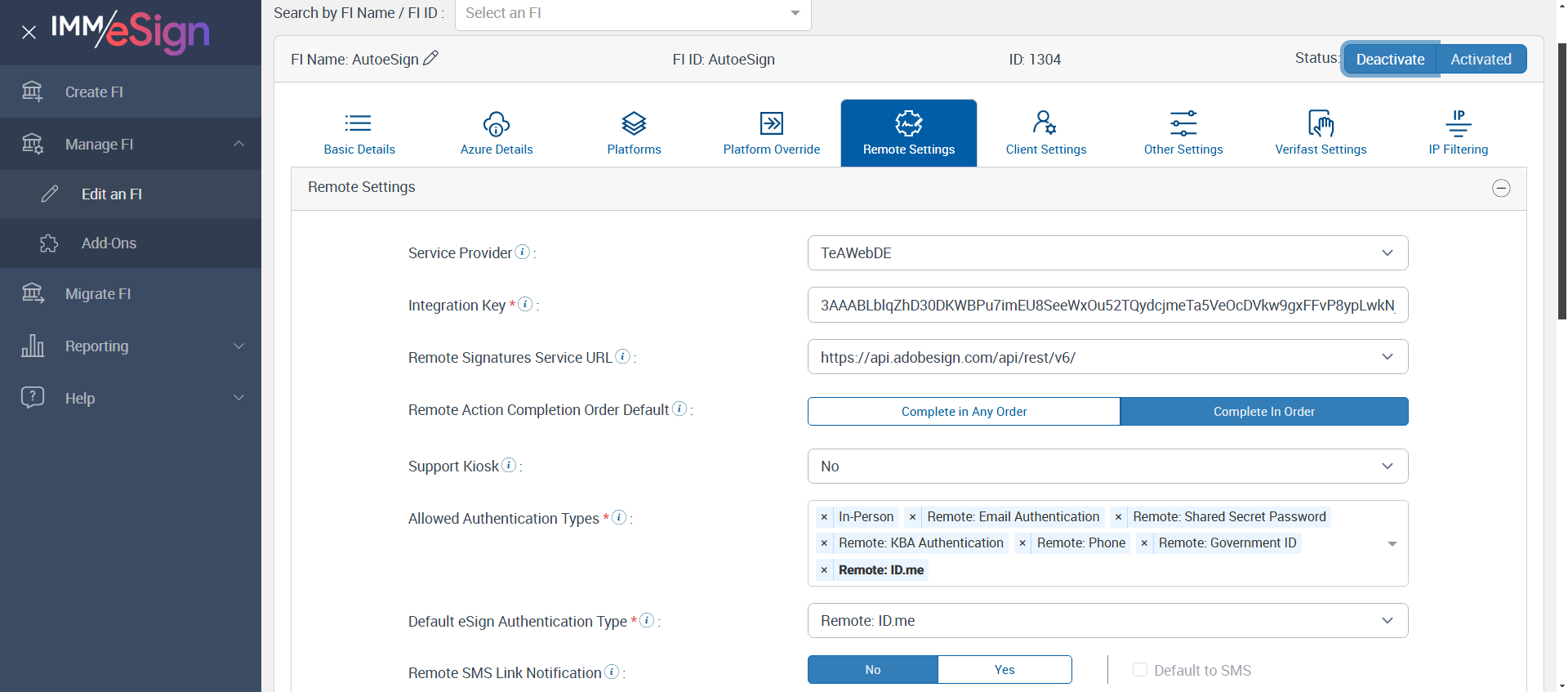
Task: Remove the In-Person authentication tag
Action: (x=825, y=517)
